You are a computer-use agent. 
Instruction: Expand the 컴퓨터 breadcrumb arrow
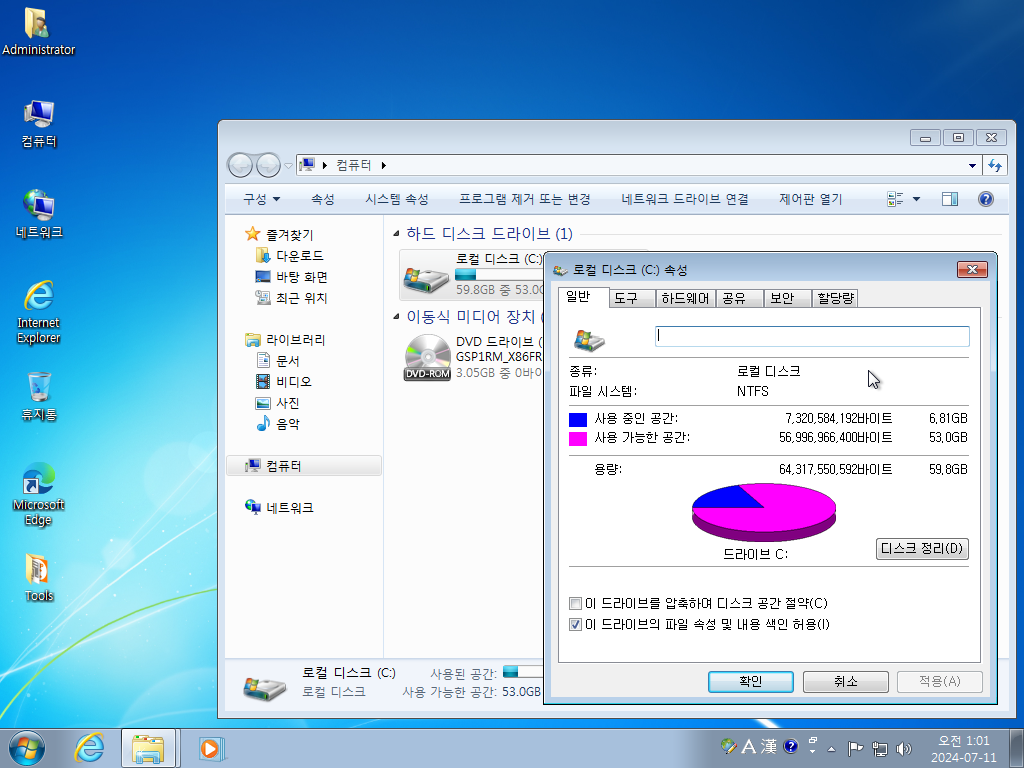tap(383, 166)
